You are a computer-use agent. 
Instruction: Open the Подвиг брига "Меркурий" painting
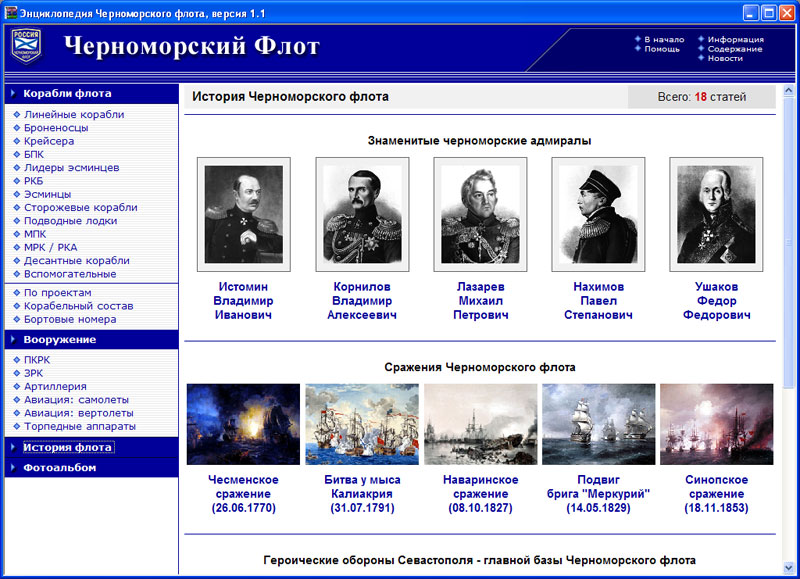click(598, 424)
